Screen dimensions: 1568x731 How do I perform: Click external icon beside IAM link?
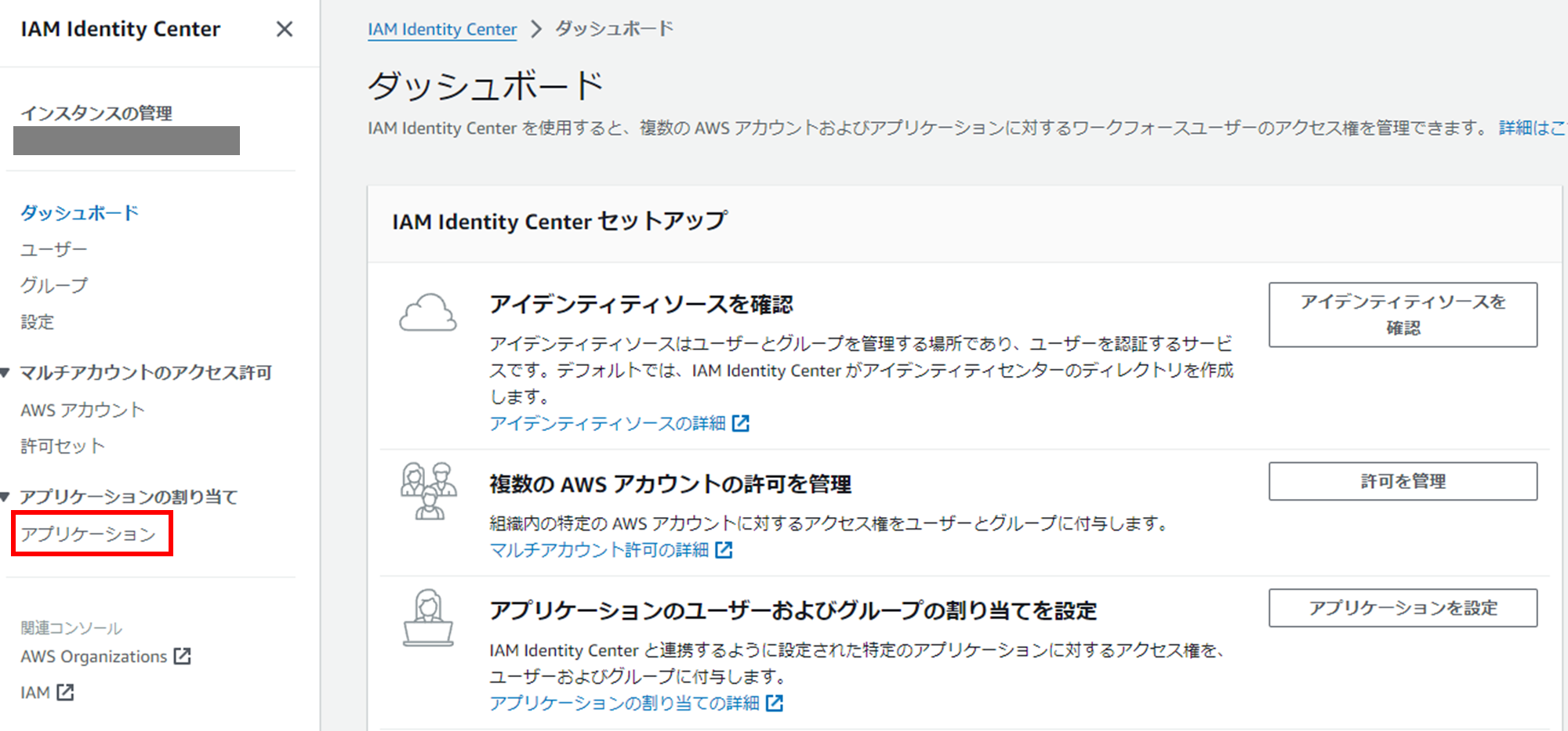pyautogui.click(x=65, y=693)
